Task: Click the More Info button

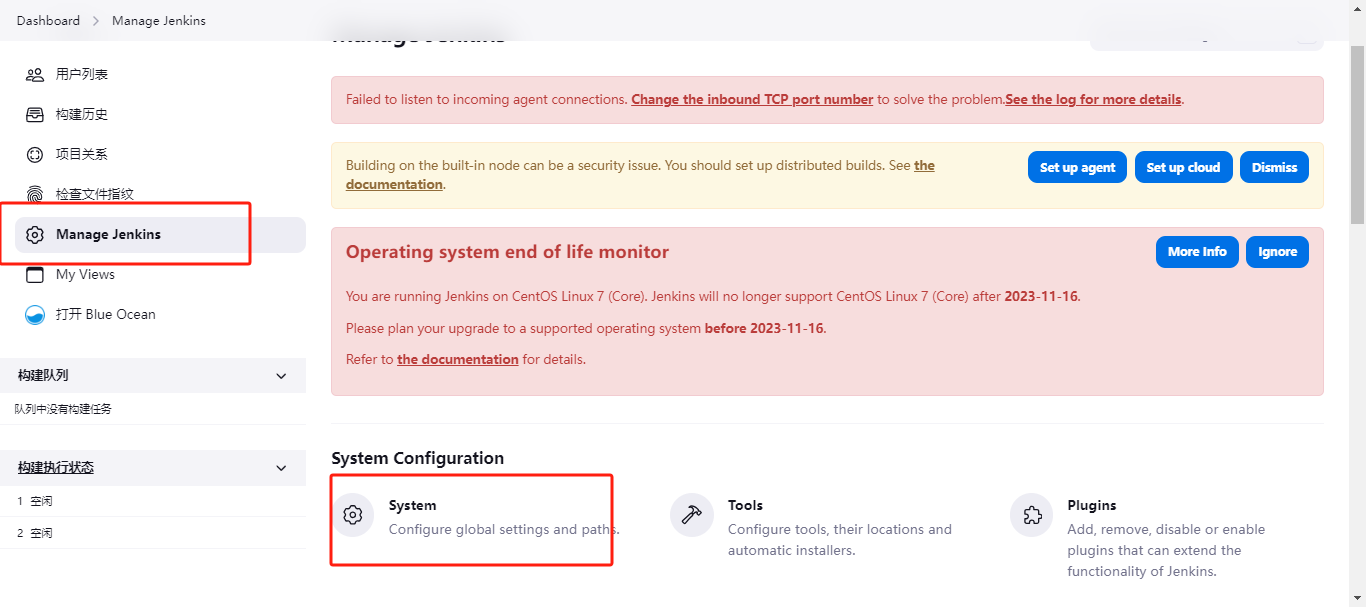Action: (x=1197, y=252)
